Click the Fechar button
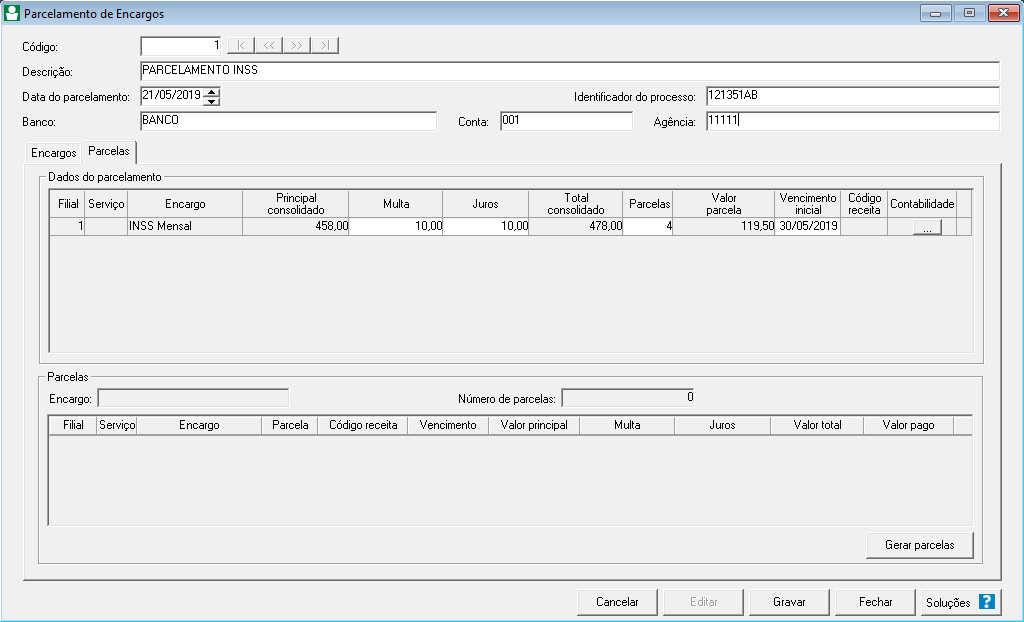 pyautogui.click(x=875, y=602)
